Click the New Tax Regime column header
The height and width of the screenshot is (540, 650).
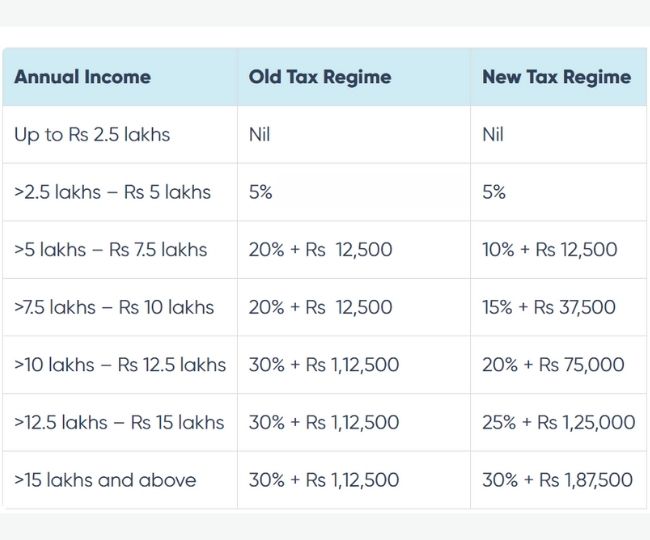[x=556, y=77]
